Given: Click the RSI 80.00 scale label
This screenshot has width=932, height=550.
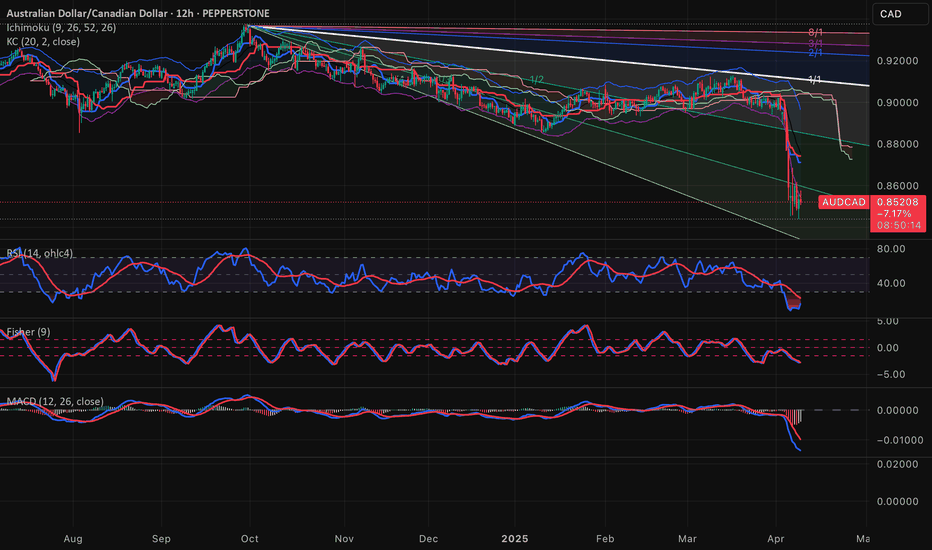Looking at the screenshot, I should pos(891,249).
